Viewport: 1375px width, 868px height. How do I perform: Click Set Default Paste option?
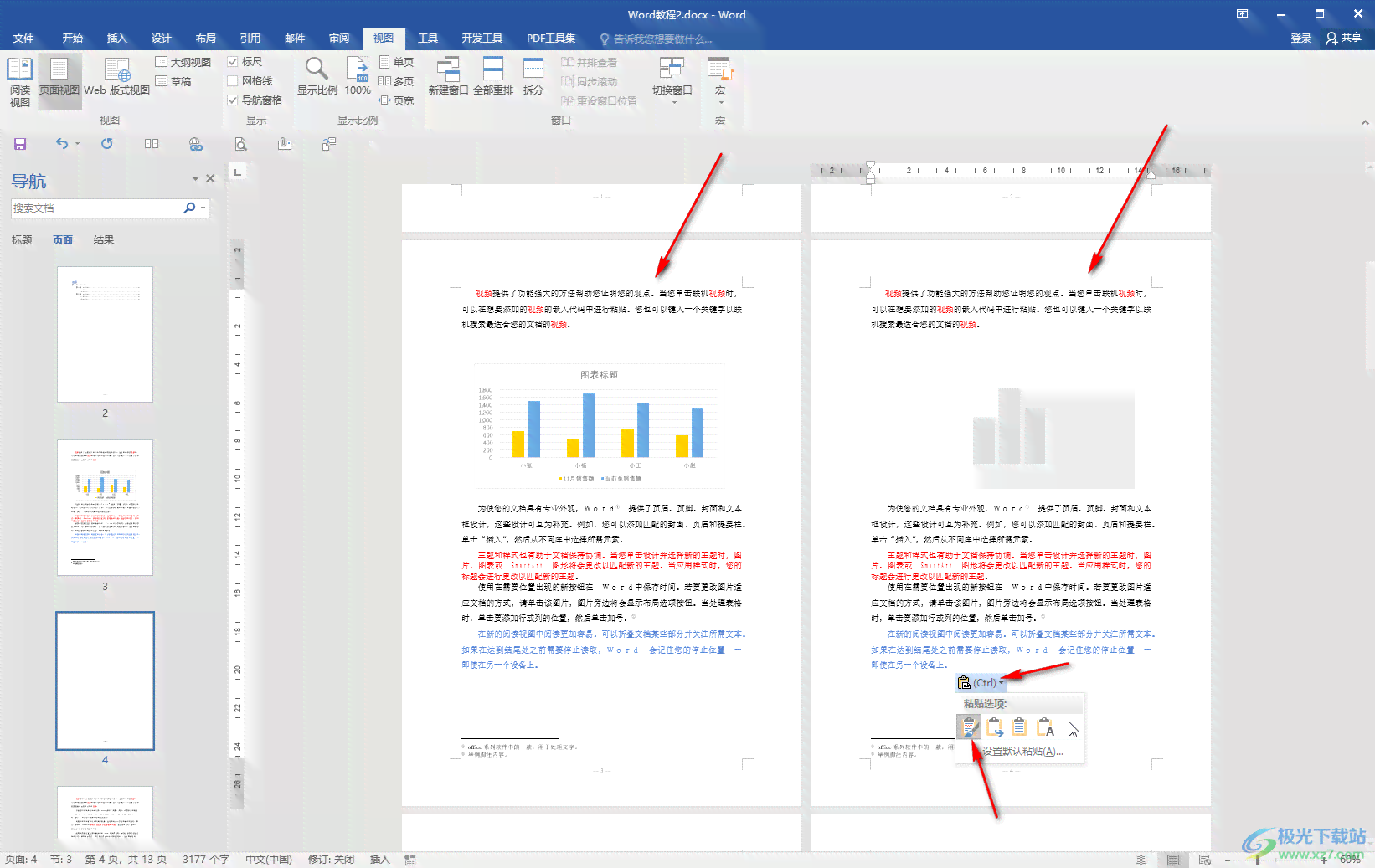(1022, 752)
